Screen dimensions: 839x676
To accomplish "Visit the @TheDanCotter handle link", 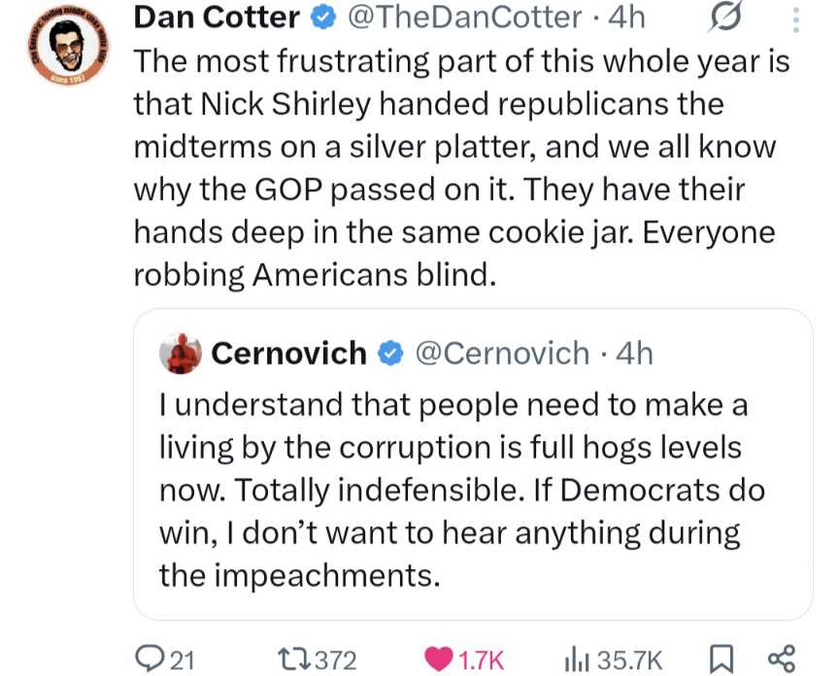I will coord(464,17).
